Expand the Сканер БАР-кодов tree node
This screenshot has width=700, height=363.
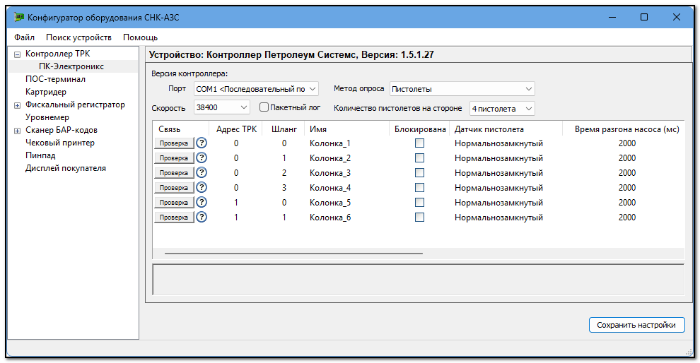pyautogui.click(x=17, y=131)
